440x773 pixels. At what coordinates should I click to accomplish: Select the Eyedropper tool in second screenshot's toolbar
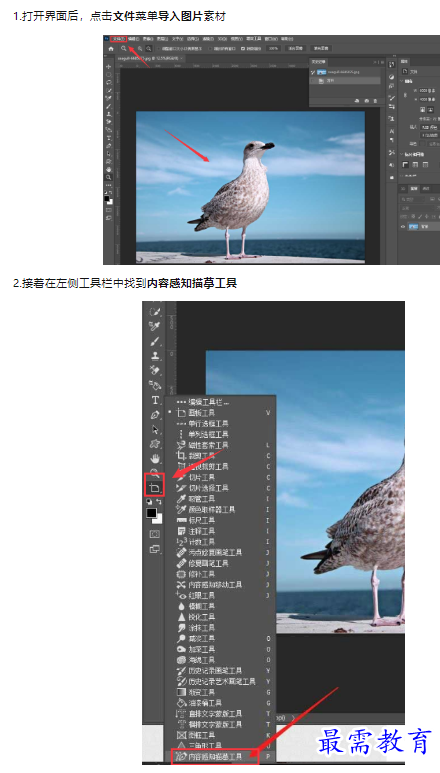[x=155, y=326]
